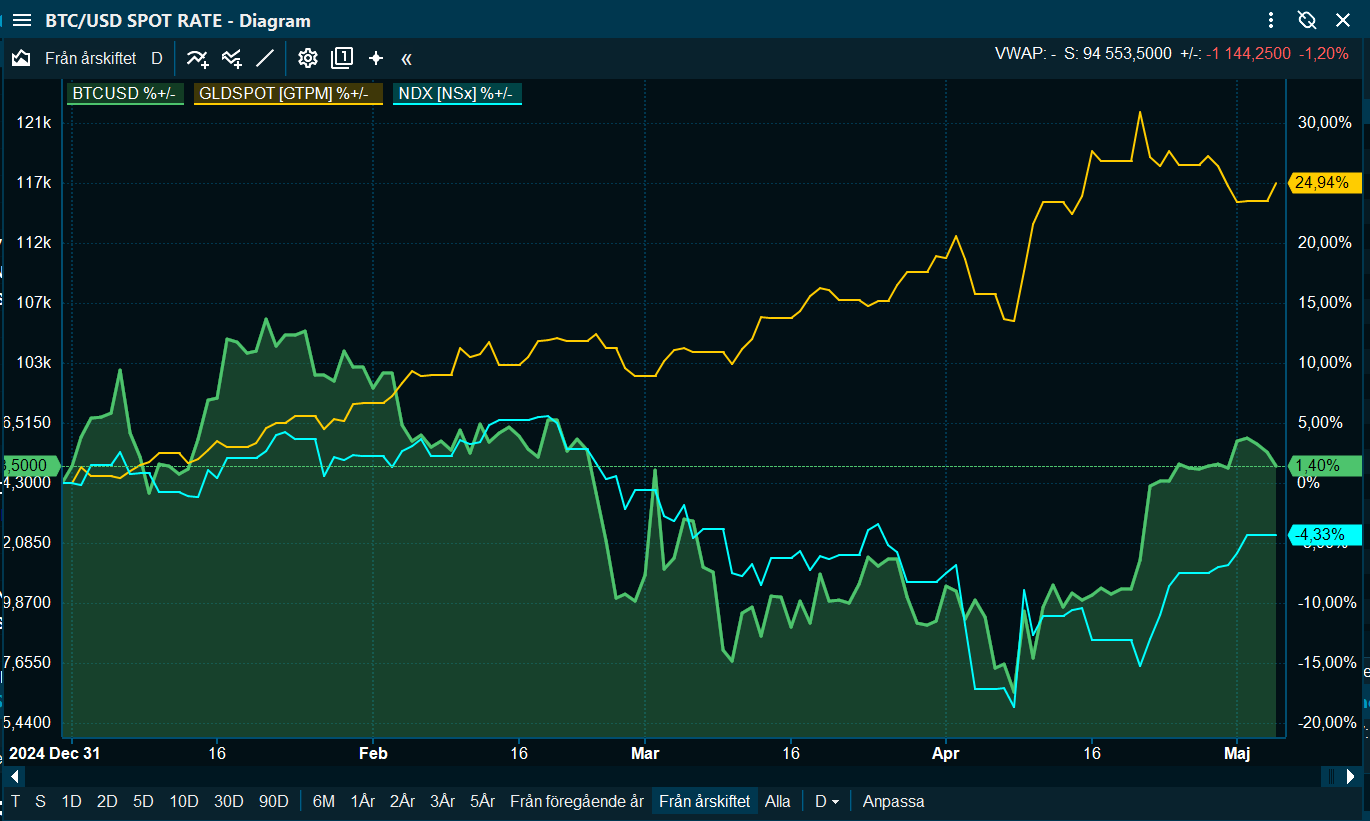1370x821 pixels.
Task: Set the range to 3År
Action: tap(443, 801)
